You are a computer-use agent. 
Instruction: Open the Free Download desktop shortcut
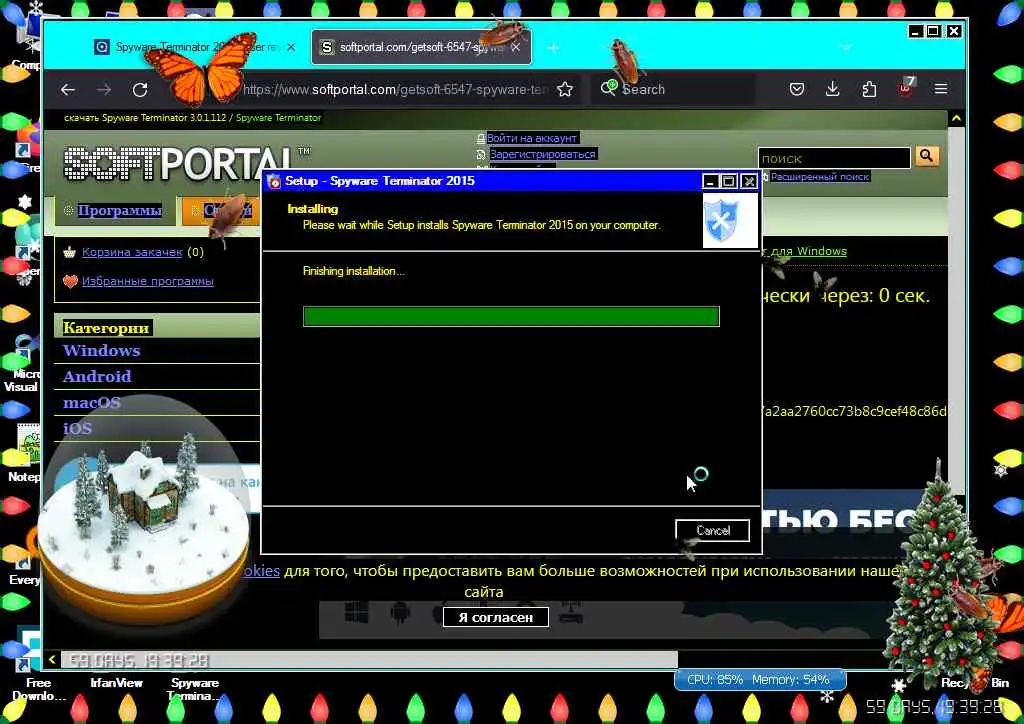pyautogui.click(x=39, y=688)
